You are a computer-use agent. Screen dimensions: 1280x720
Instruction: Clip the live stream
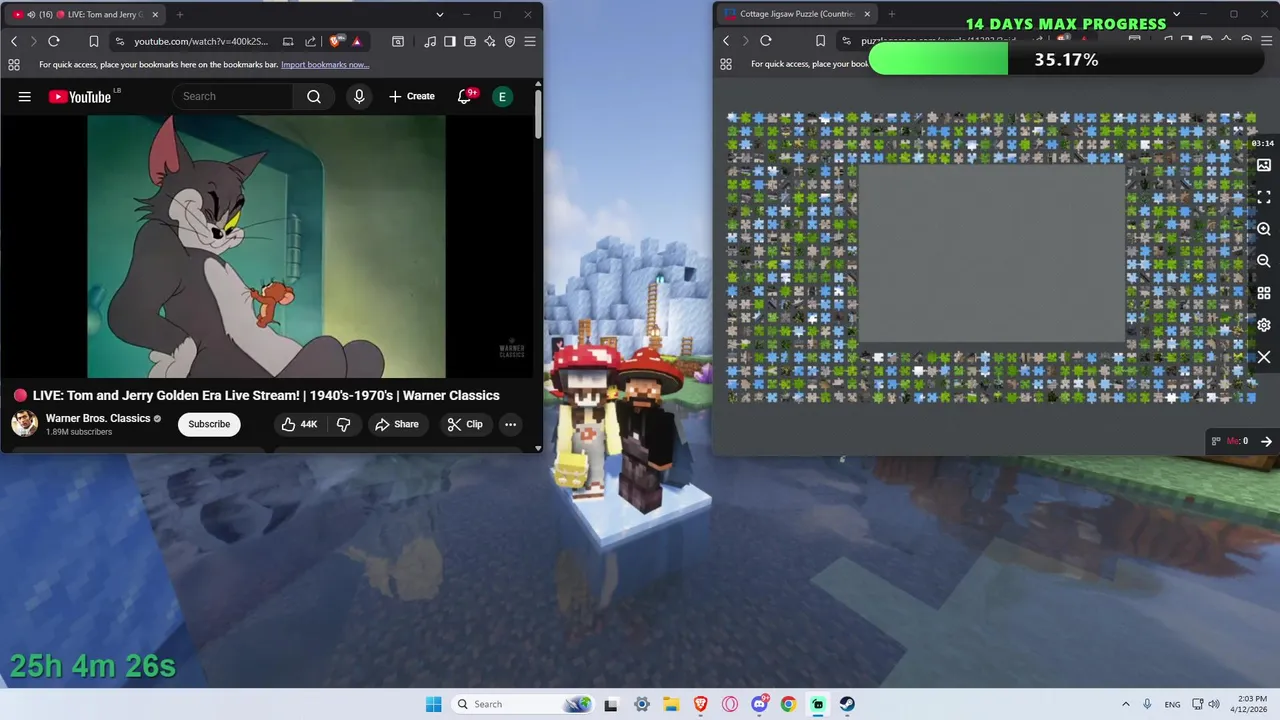[465, 425]
